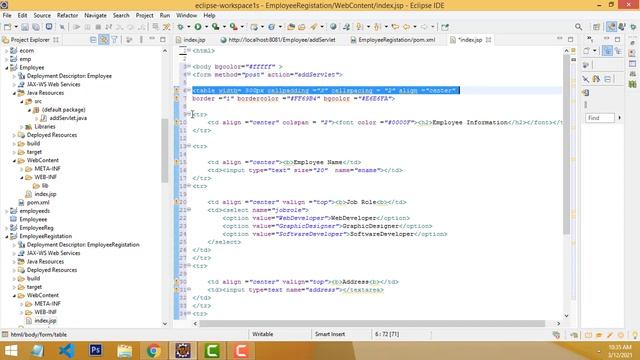Image resolution: width=640 pixels, height=360 pixels.
Task: Open the File menu
Action: 7,15
